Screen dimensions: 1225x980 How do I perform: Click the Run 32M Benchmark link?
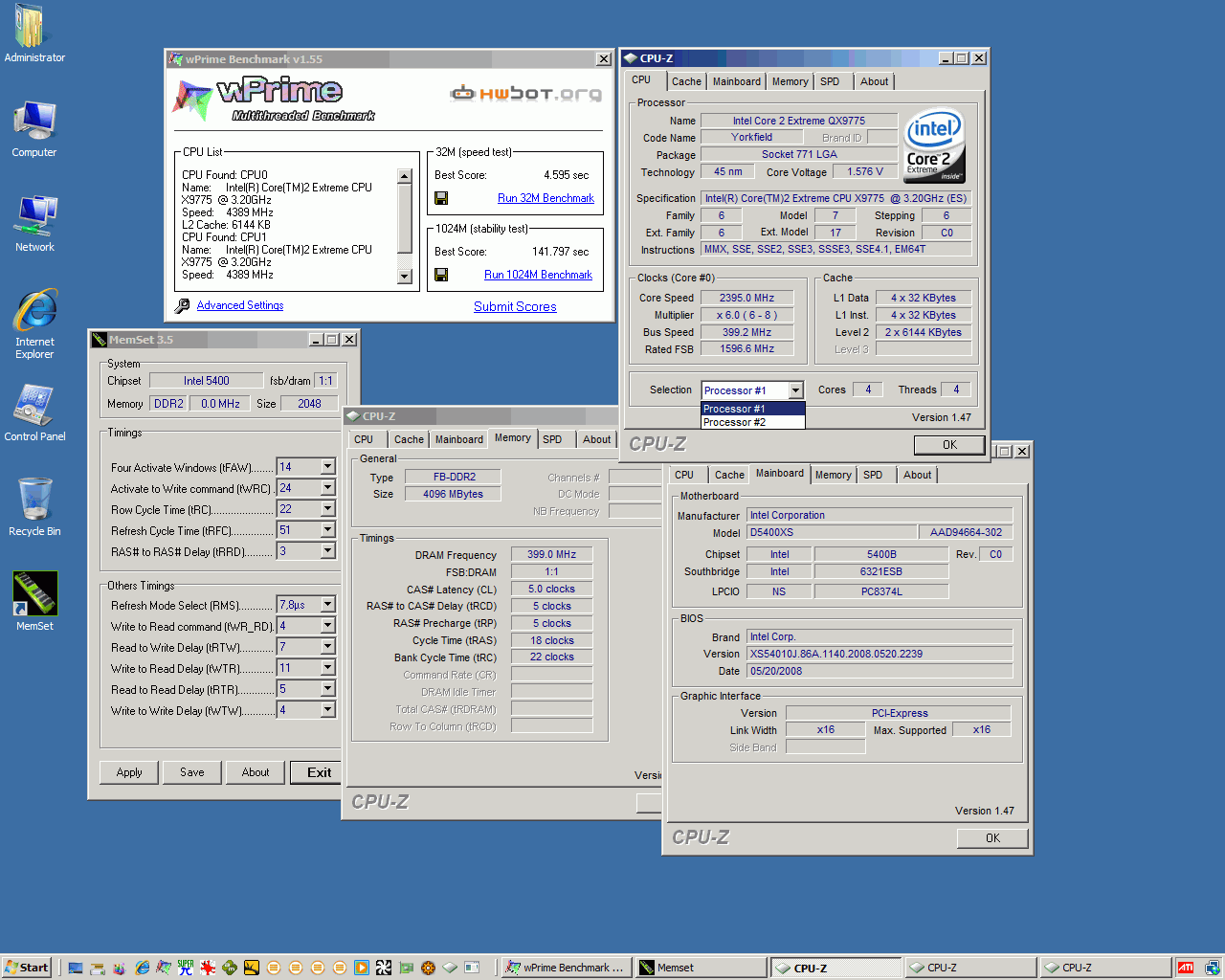coord(546,198)
